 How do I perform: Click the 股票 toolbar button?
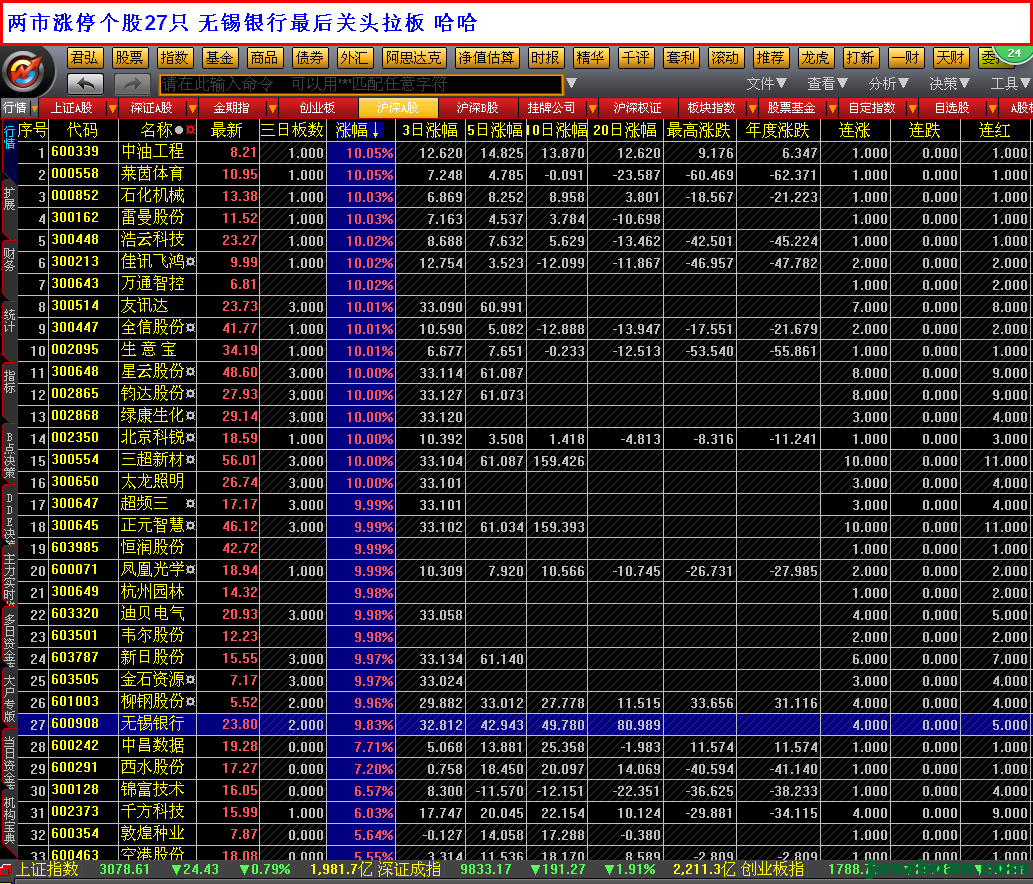tap(130, 58)
